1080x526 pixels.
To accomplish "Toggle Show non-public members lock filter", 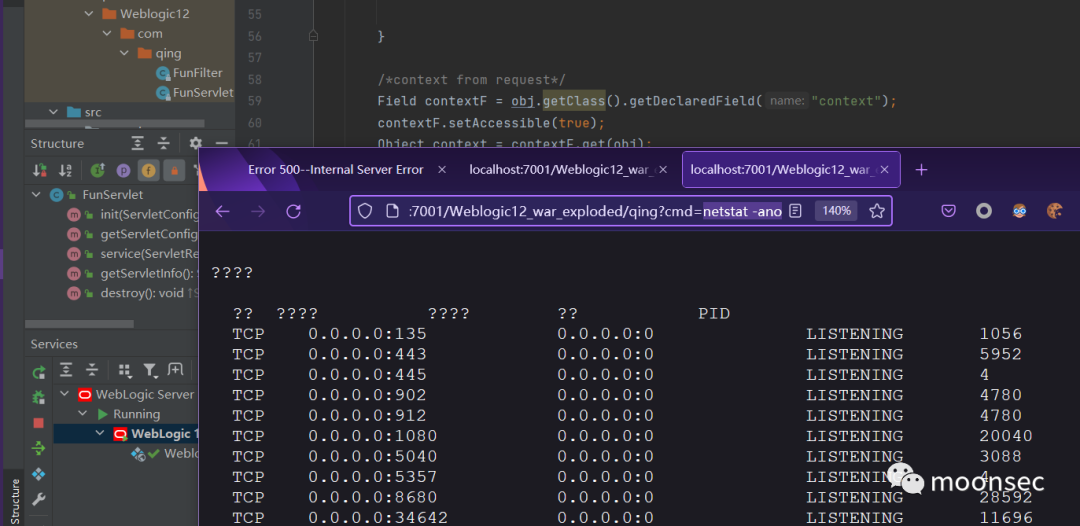I will tap(174, 170).
